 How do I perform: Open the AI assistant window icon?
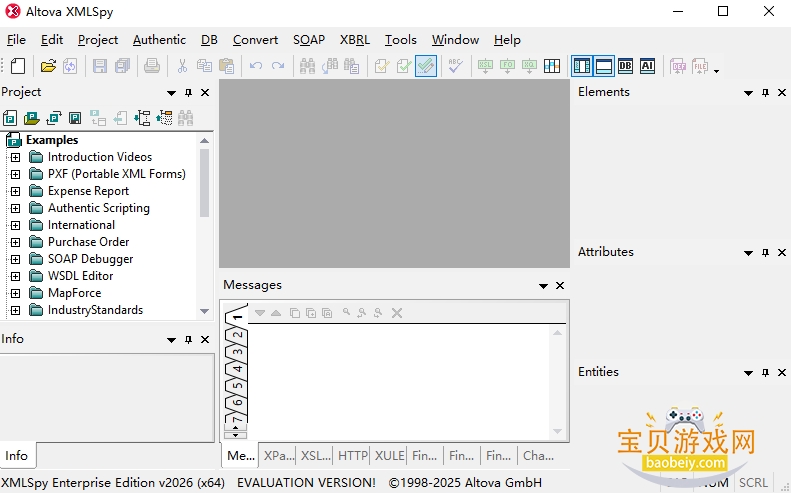click(647, 66)
